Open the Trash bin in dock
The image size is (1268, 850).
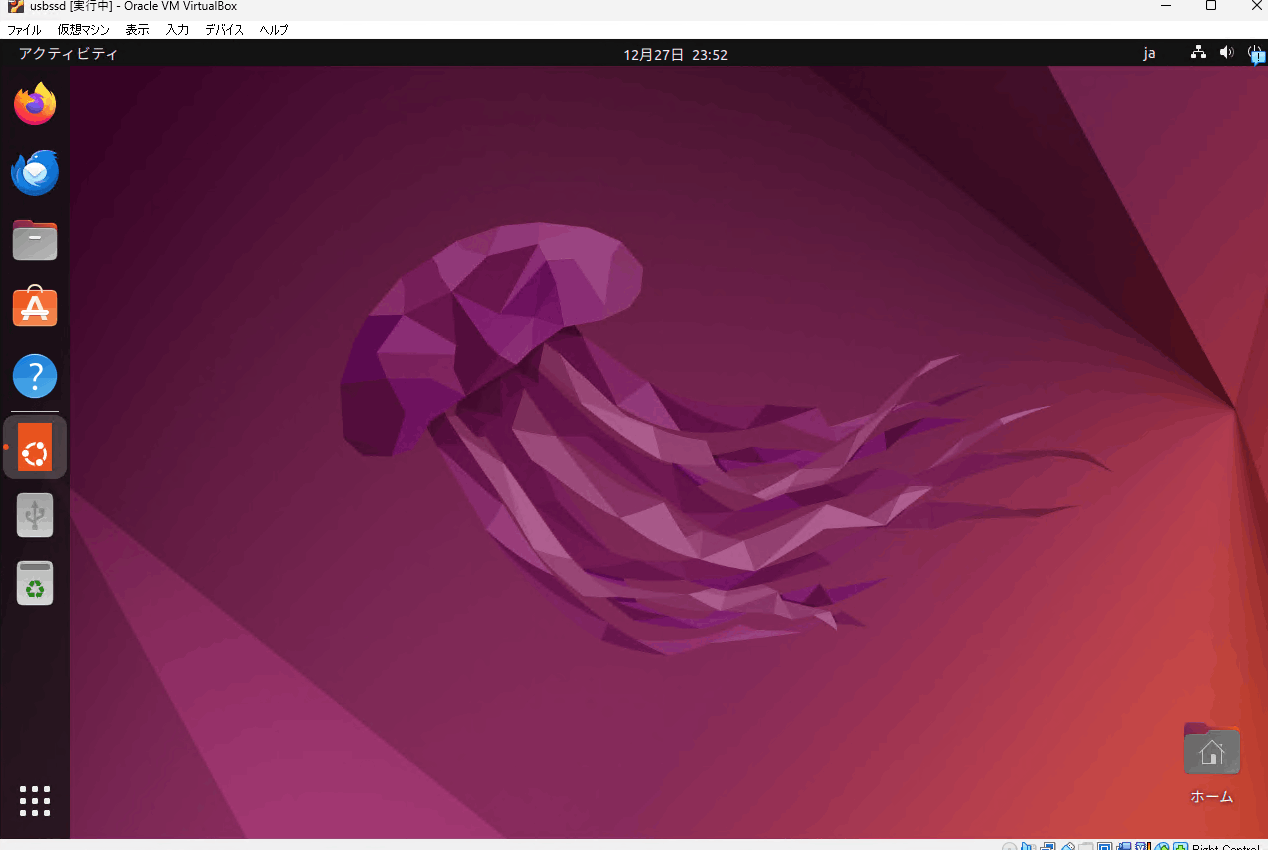(x=35, y=583)
